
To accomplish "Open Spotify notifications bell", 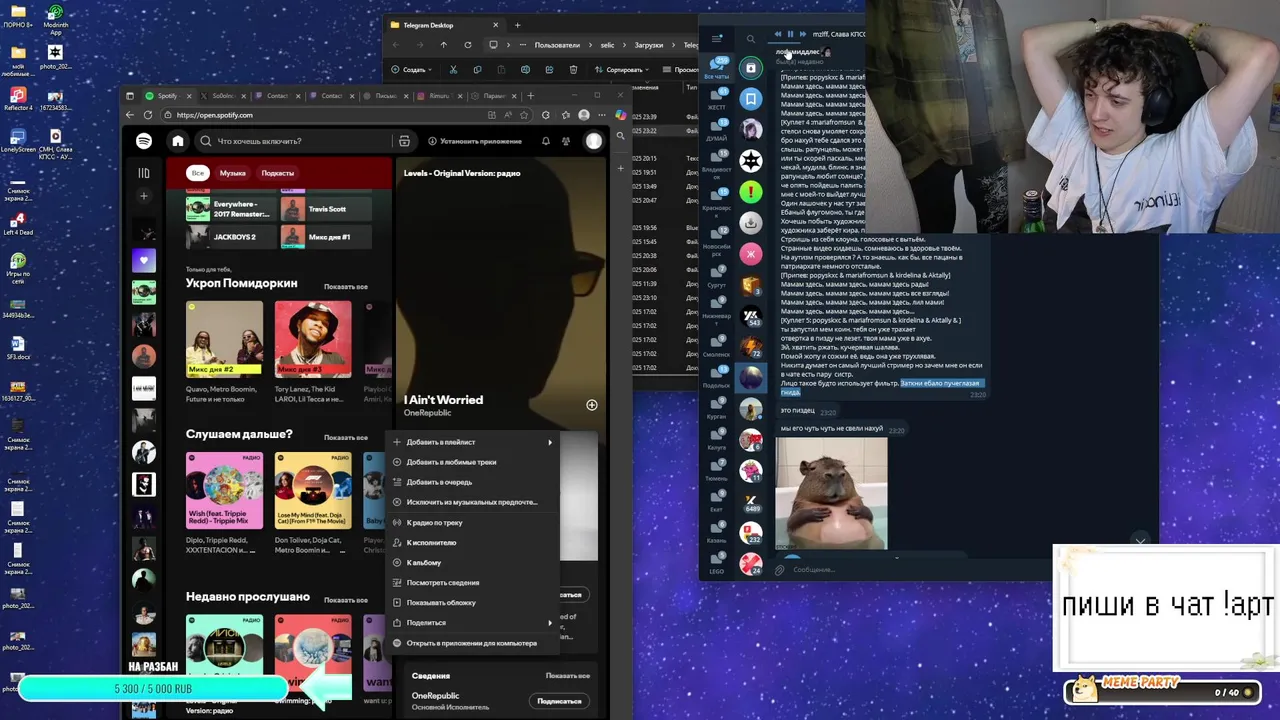I will pyautogui.click(x=546, y=141).
